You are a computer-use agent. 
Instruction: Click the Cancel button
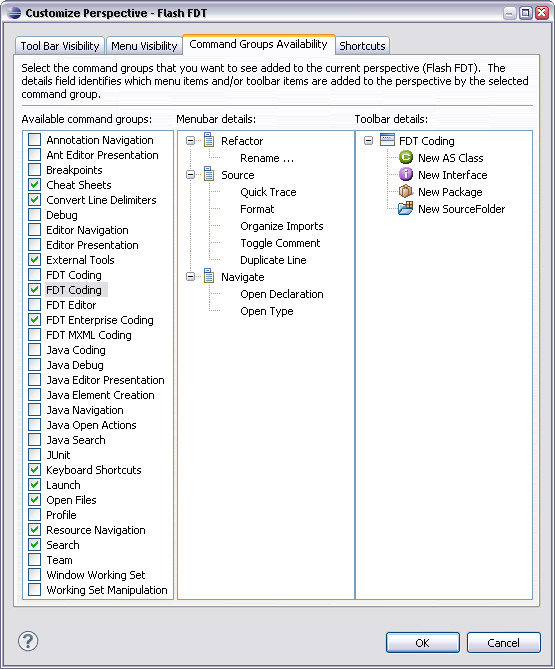(x=503, y=642)
